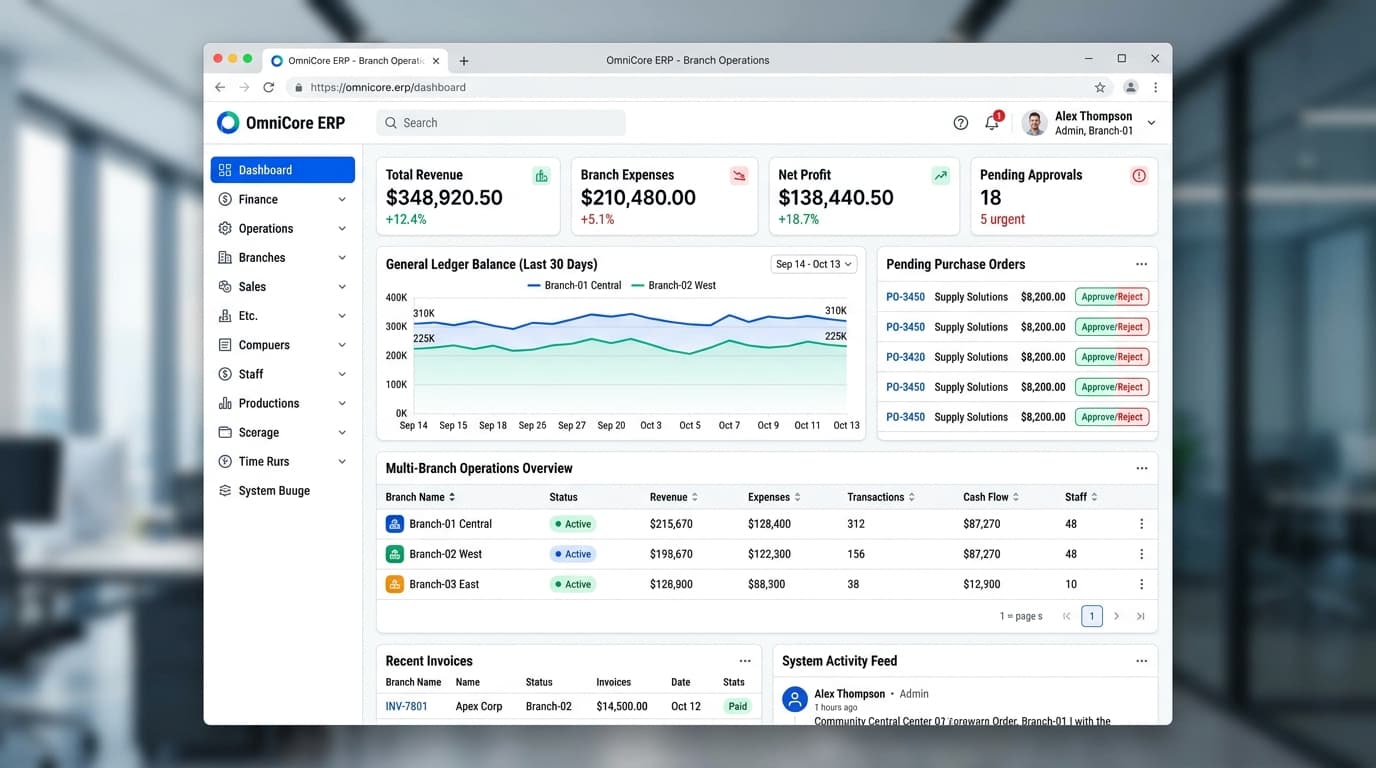Screen dimensions: 1376x768
Task: Click the green Branch-02 West icon
Action: coord(395,554)
